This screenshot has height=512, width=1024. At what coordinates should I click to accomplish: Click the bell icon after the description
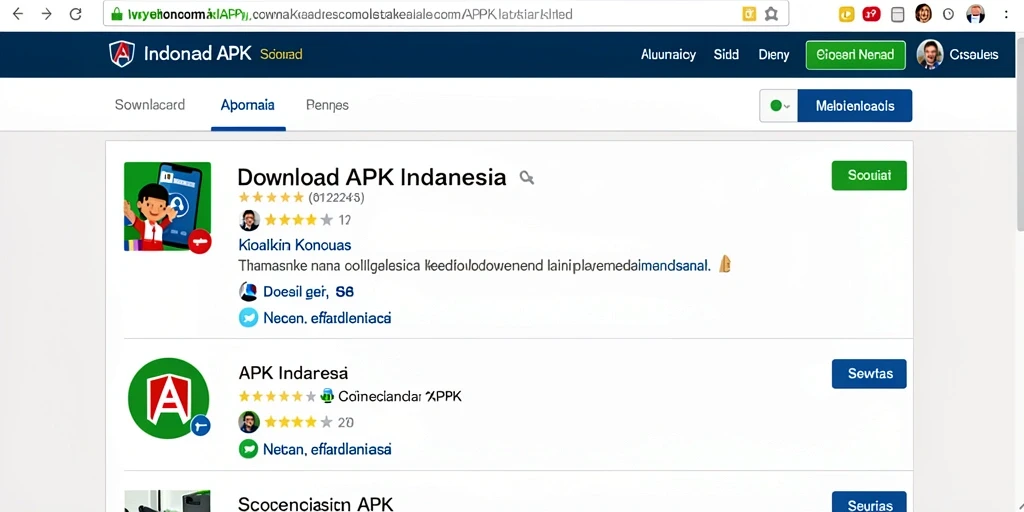click(x=724, y=264)
